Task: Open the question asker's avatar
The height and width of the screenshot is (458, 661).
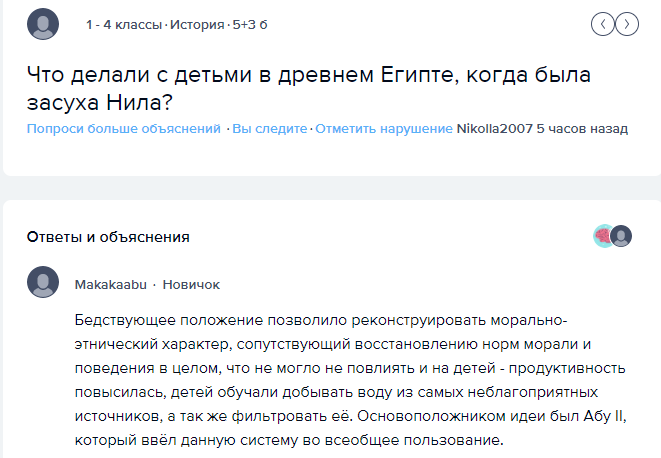Action: tap(43, 24)
